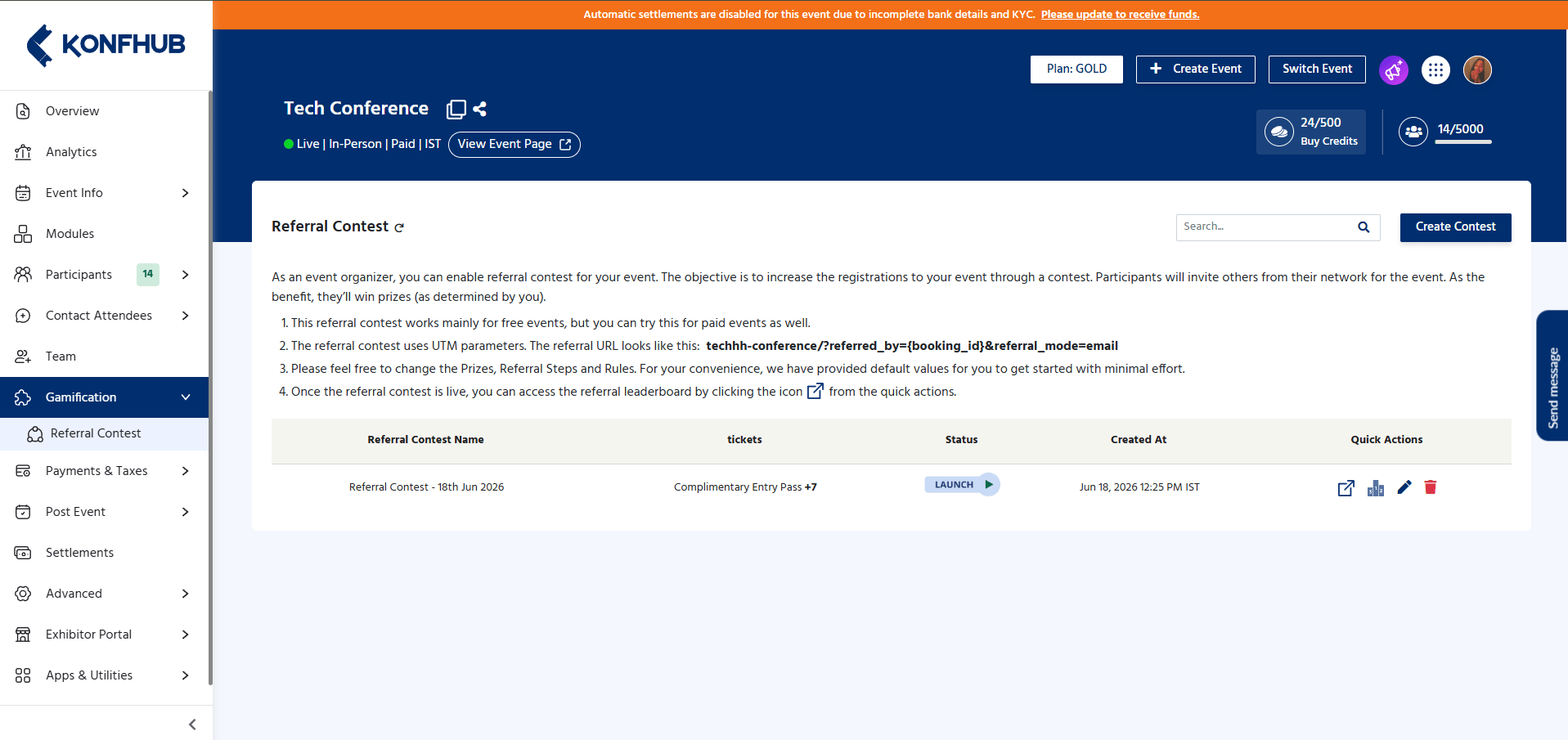Click the Team icon

click(23, 357)
